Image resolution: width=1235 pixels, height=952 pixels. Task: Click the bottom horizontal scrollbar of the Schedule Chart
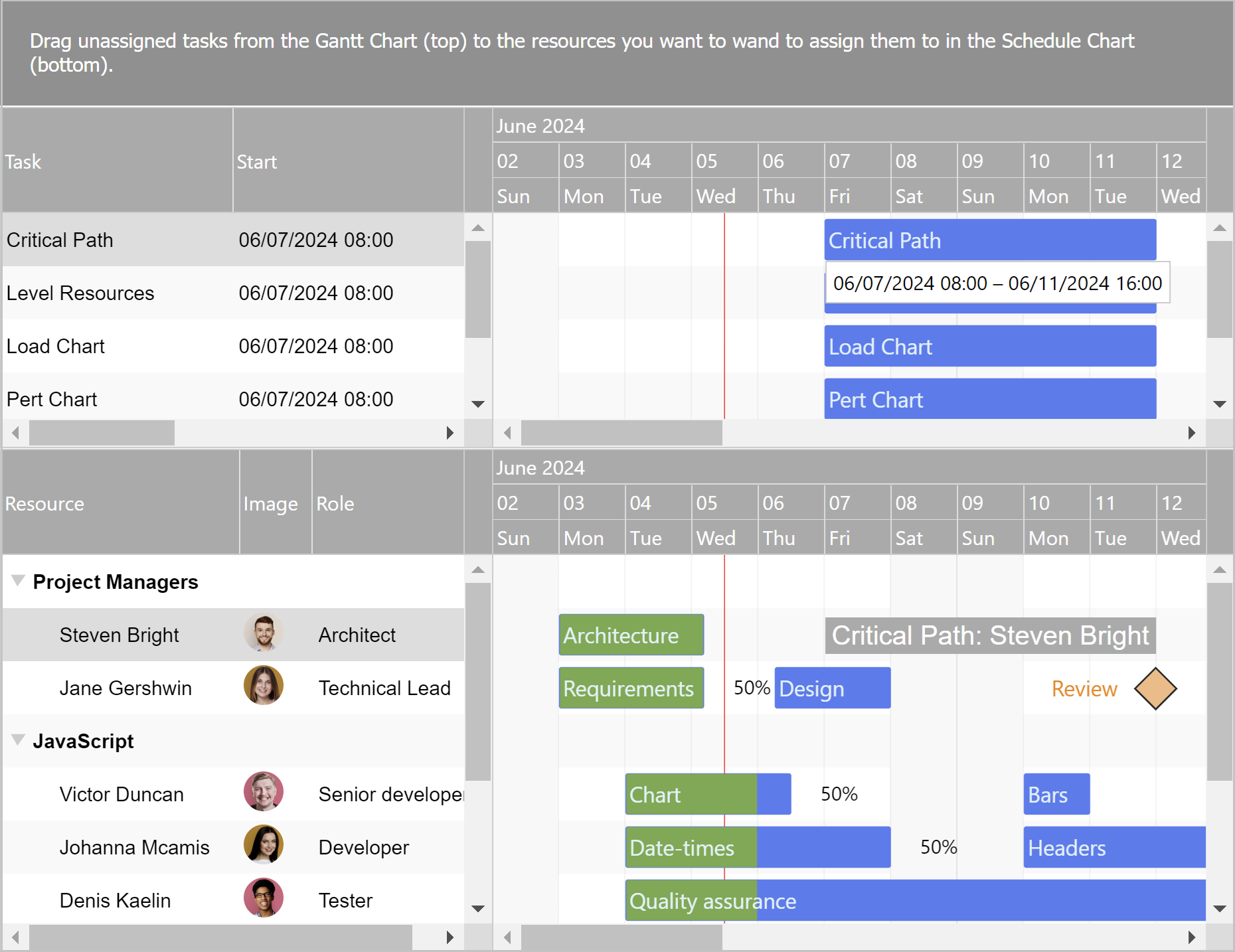pos(621,938)
